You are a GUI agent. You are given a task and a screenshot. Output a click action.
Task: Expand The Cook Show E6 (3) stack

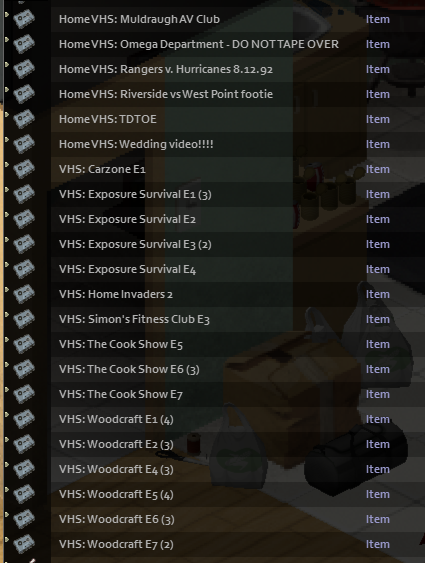[x=6, y=364]
